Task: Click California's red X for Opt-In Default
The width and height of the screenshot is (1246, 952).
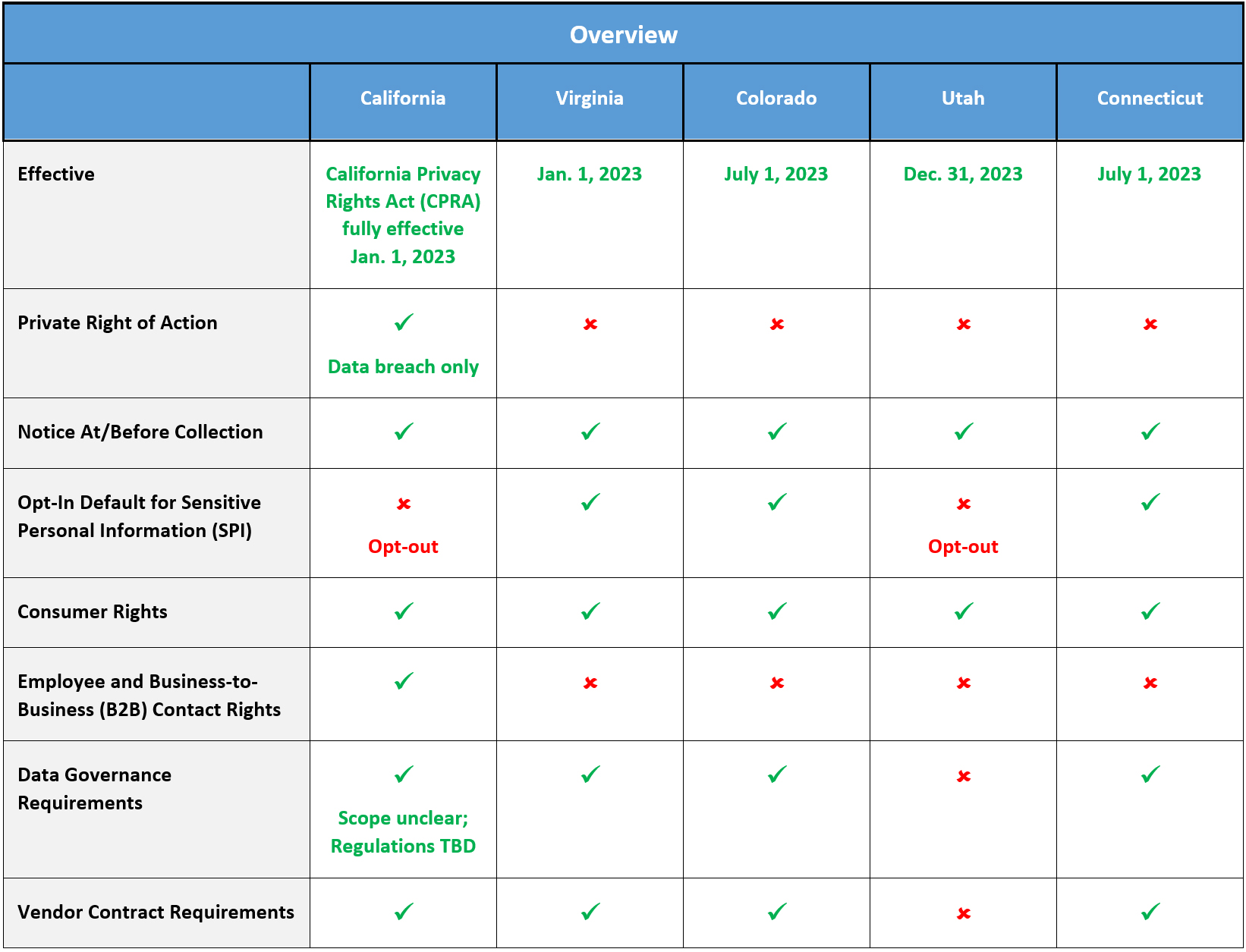Action: tap(404, 504)
